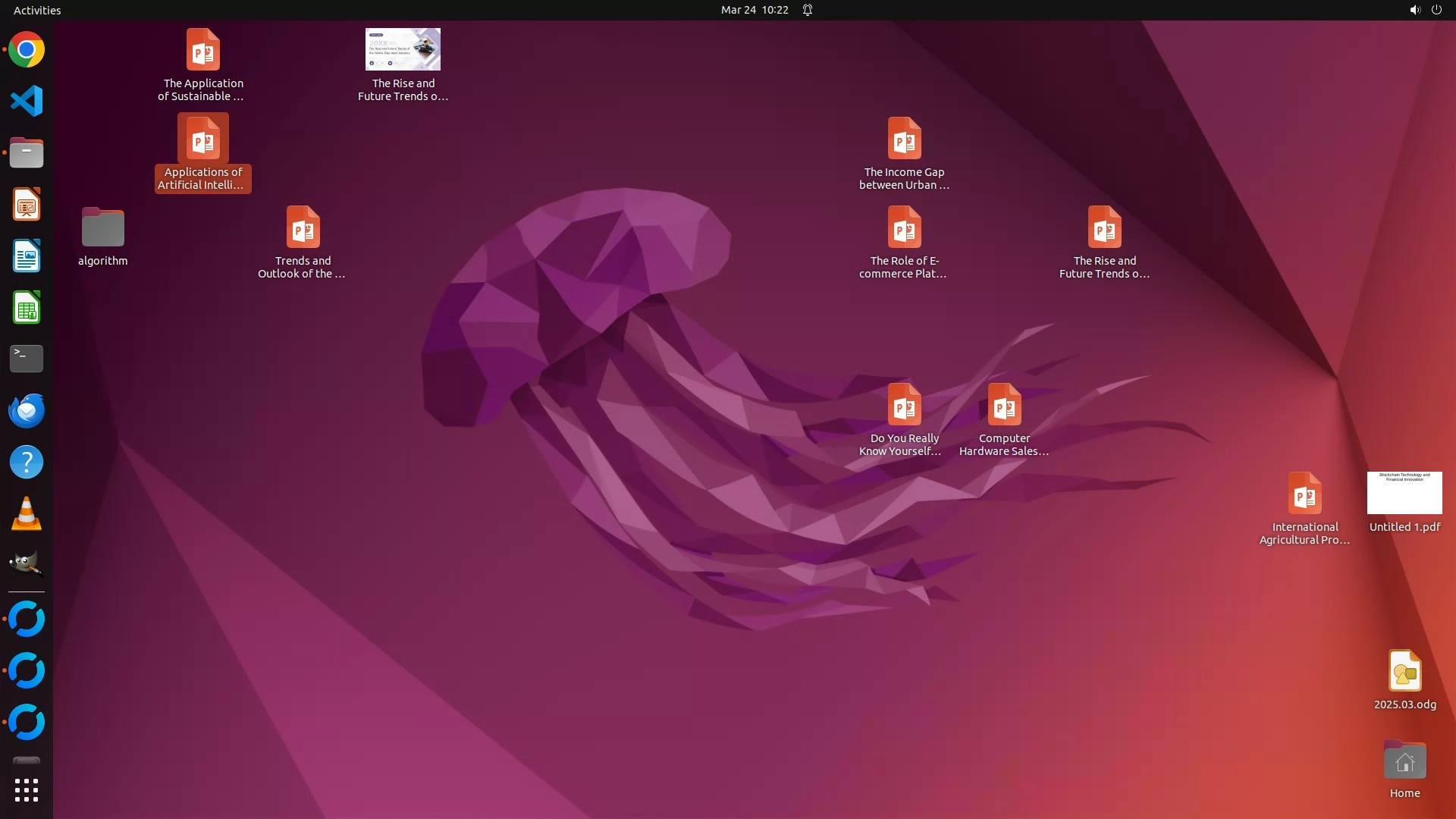
Task: Open Google Chrome from the dock
Action: coord(27,50)
